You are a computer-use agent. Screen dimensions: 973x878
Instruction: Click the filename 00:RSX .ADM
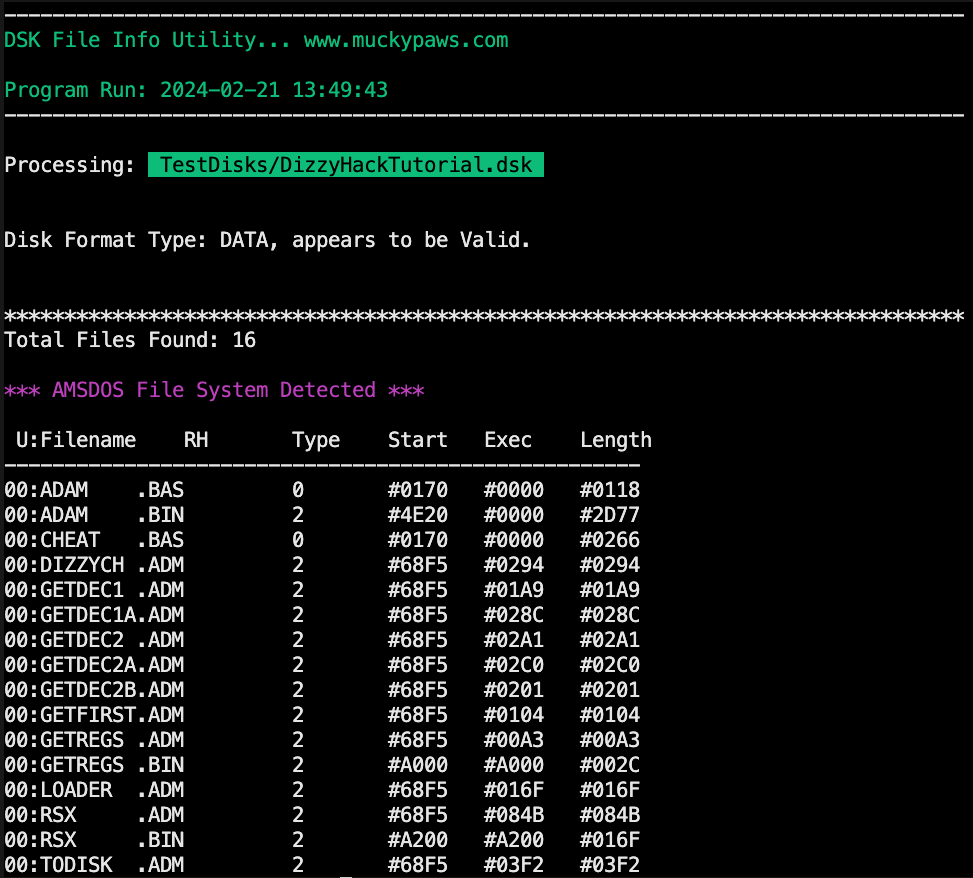click(94, 815)
